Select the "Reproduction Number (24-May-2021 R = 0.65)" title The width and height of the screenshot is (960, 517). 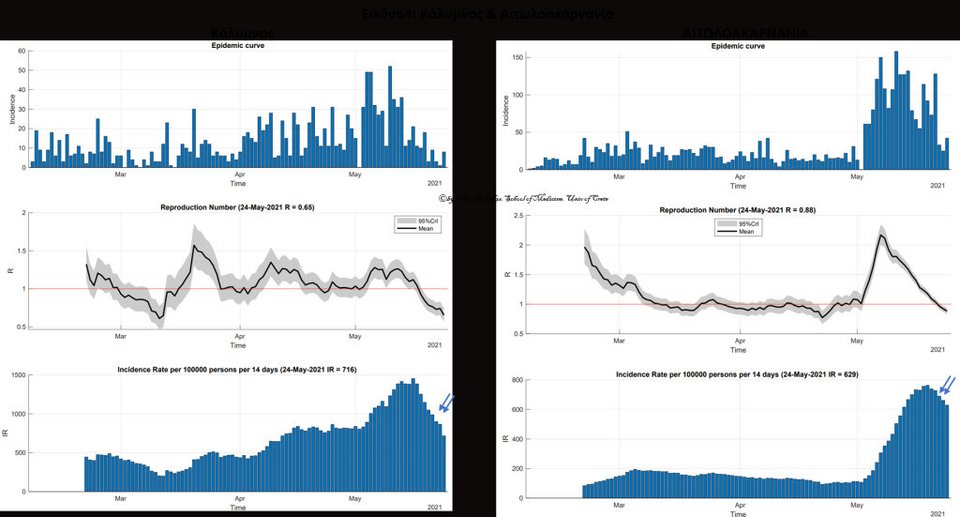click(x=237, y=208)
